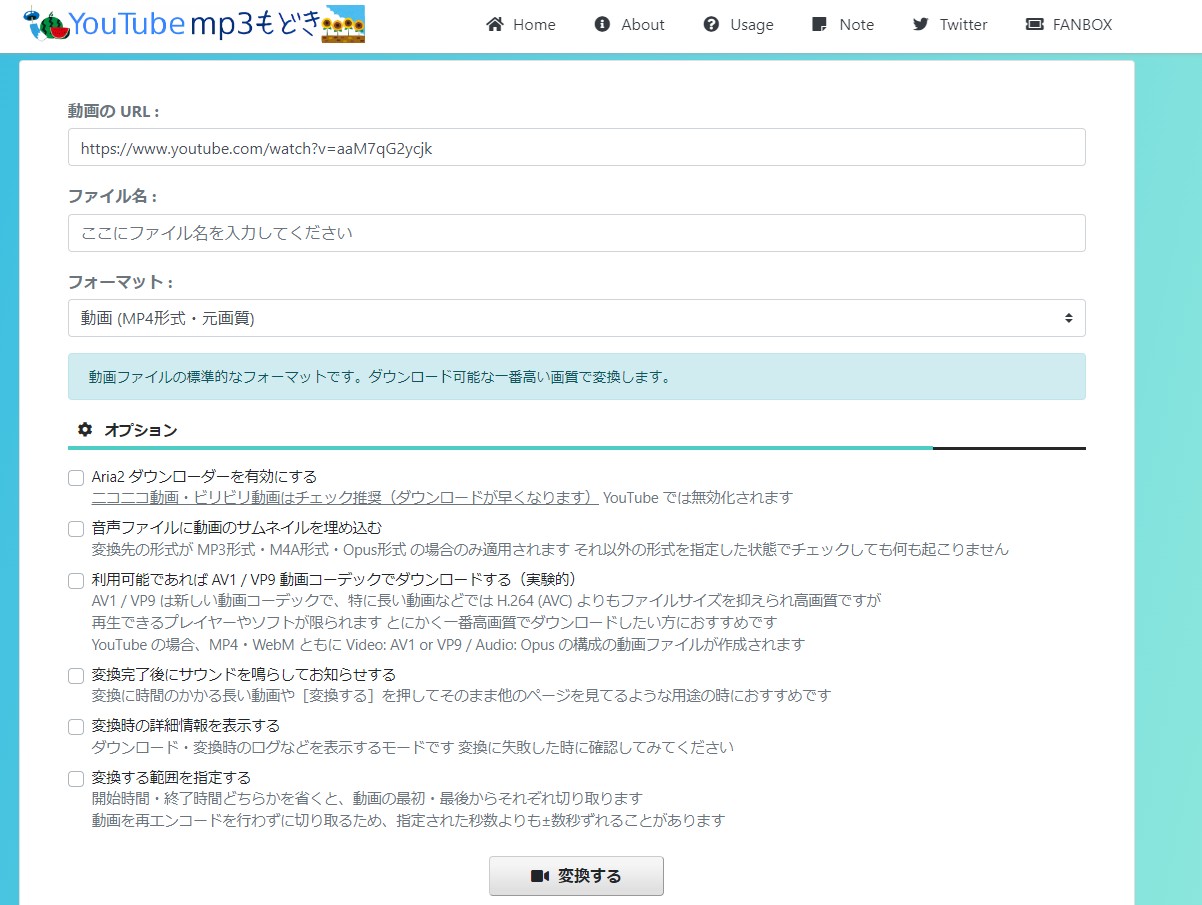
Task: Enable the Aria2 ダウンローダー checkbox
Action: click(x=76, y=477)
